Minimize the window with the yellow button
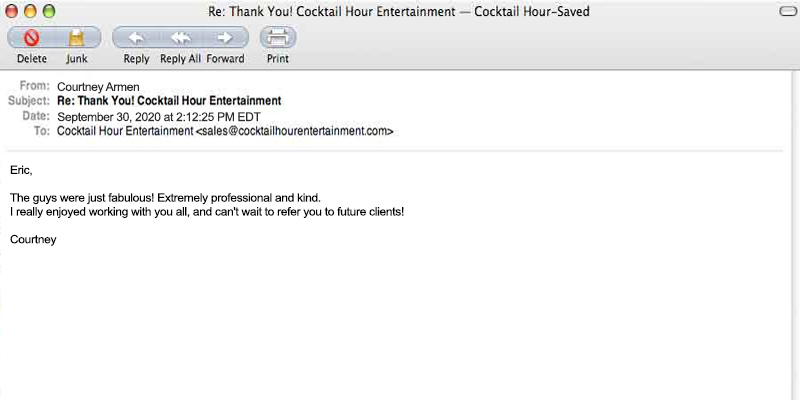The height and width of the screenshot is (400, 800). click(x=30, y=11)
